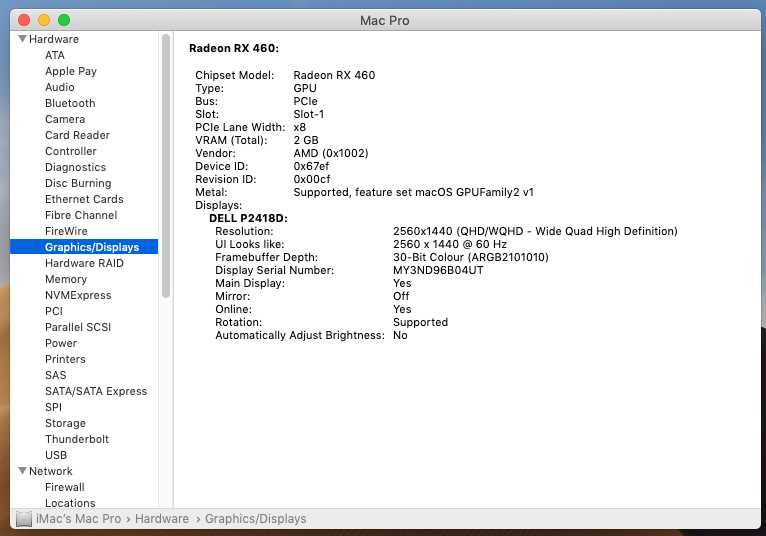Click the 2560x1440 QHD/WQHD resolution value
The image size is (766, 536).
535,231
